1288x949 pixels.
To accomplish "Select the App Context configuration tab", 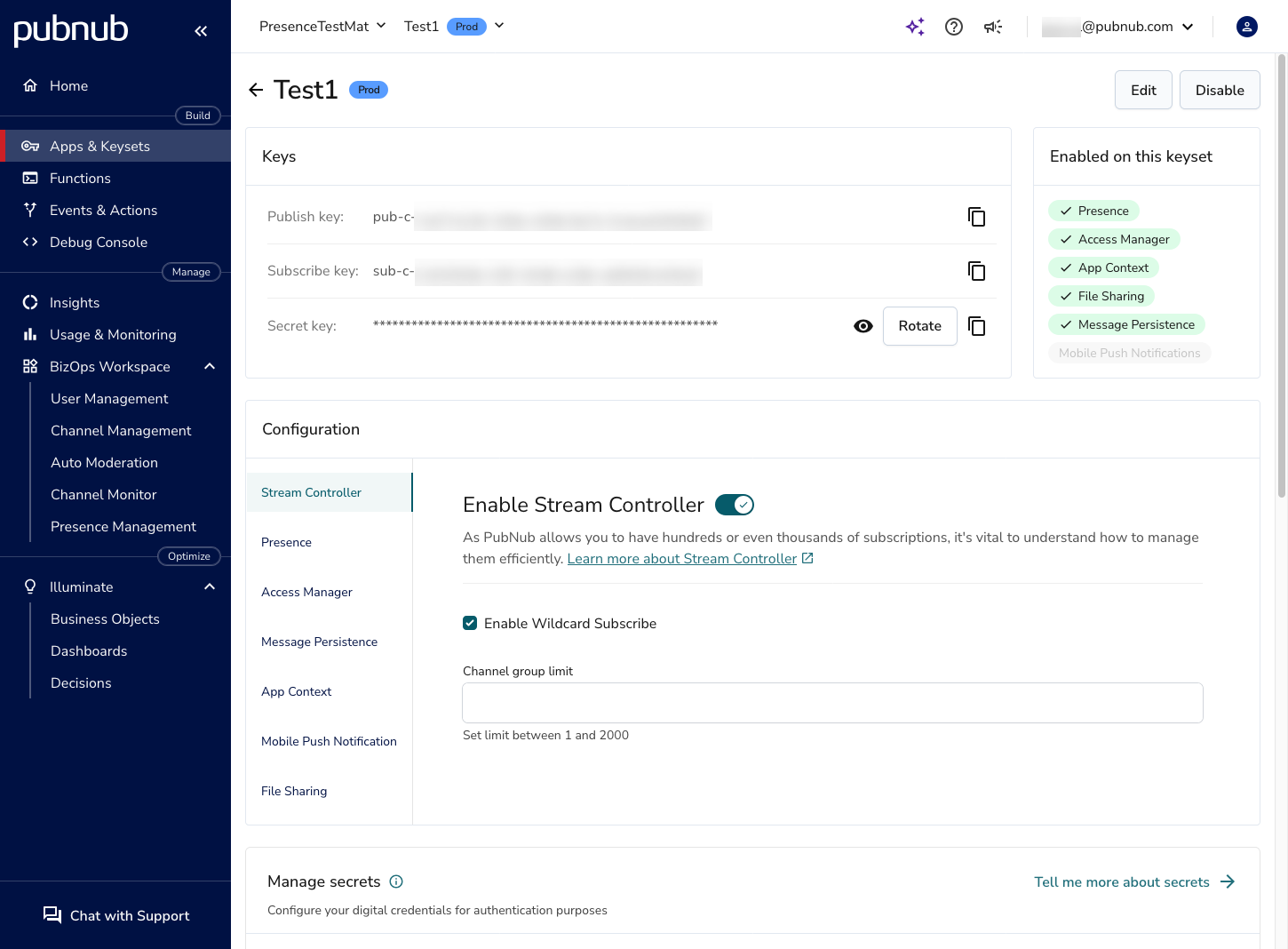I will (329, 691).
